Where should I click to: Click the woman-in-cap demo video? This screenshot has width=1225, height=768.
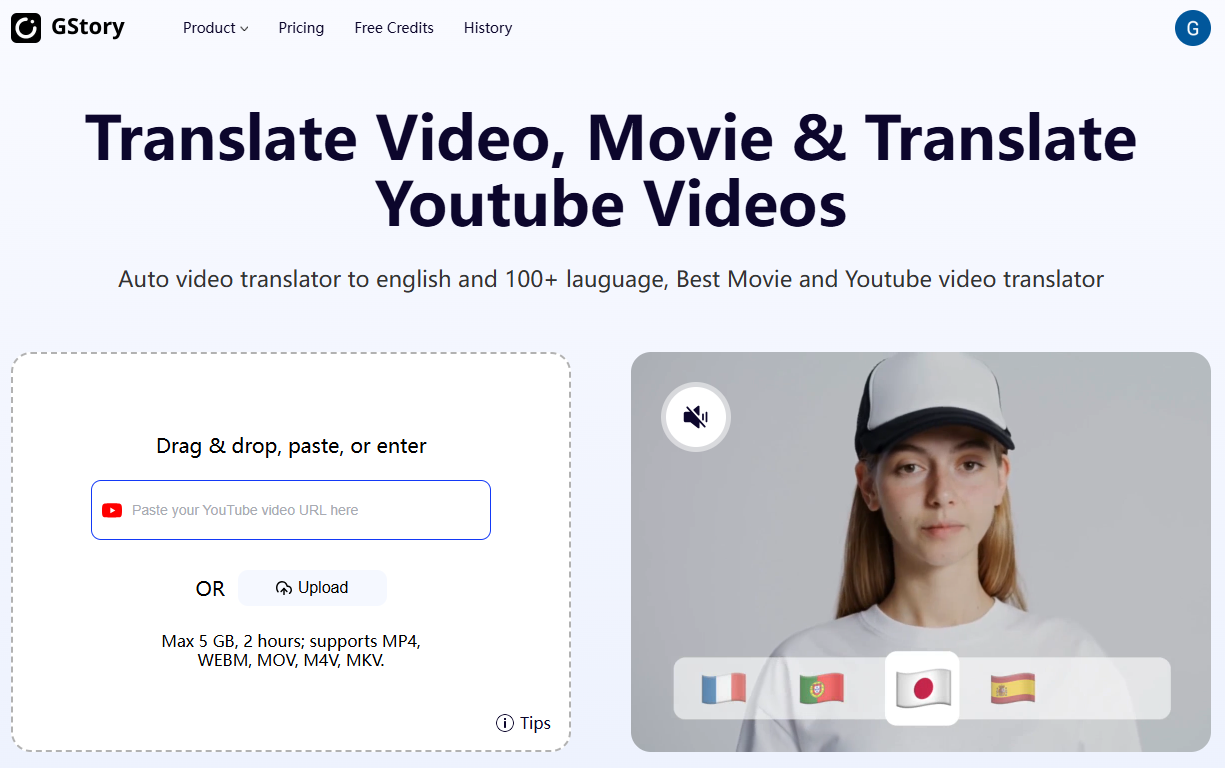pos(920,500)
